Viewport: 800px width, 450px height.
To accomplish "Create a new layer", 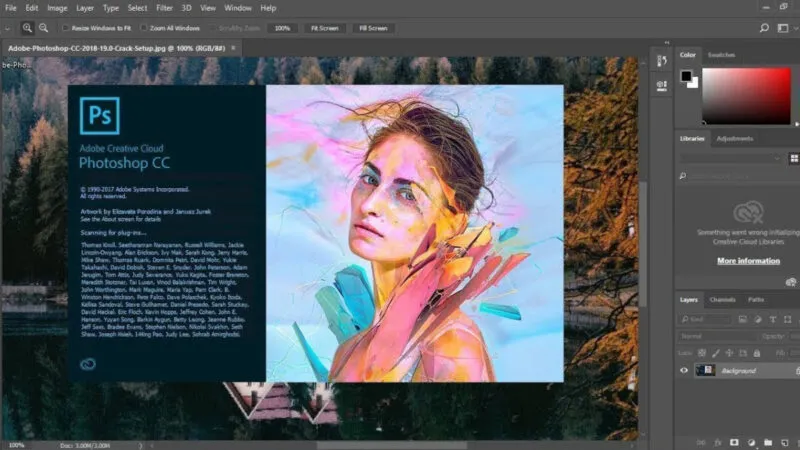I will 785,442.
